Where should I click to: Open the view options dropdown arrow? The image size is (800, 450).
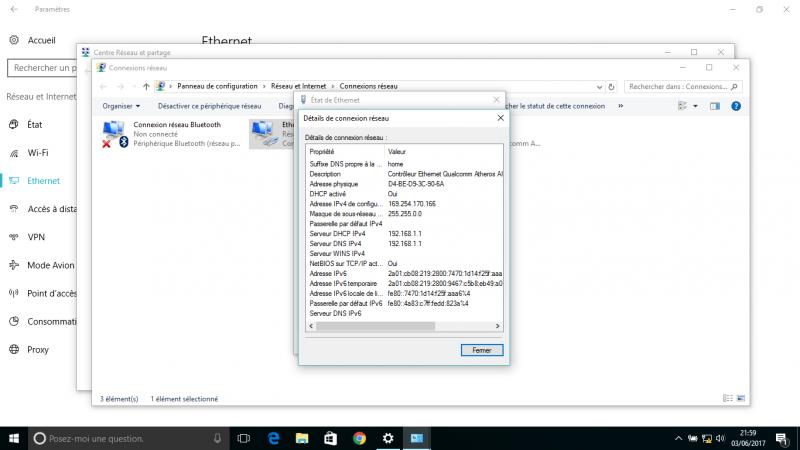click(695, 106)
